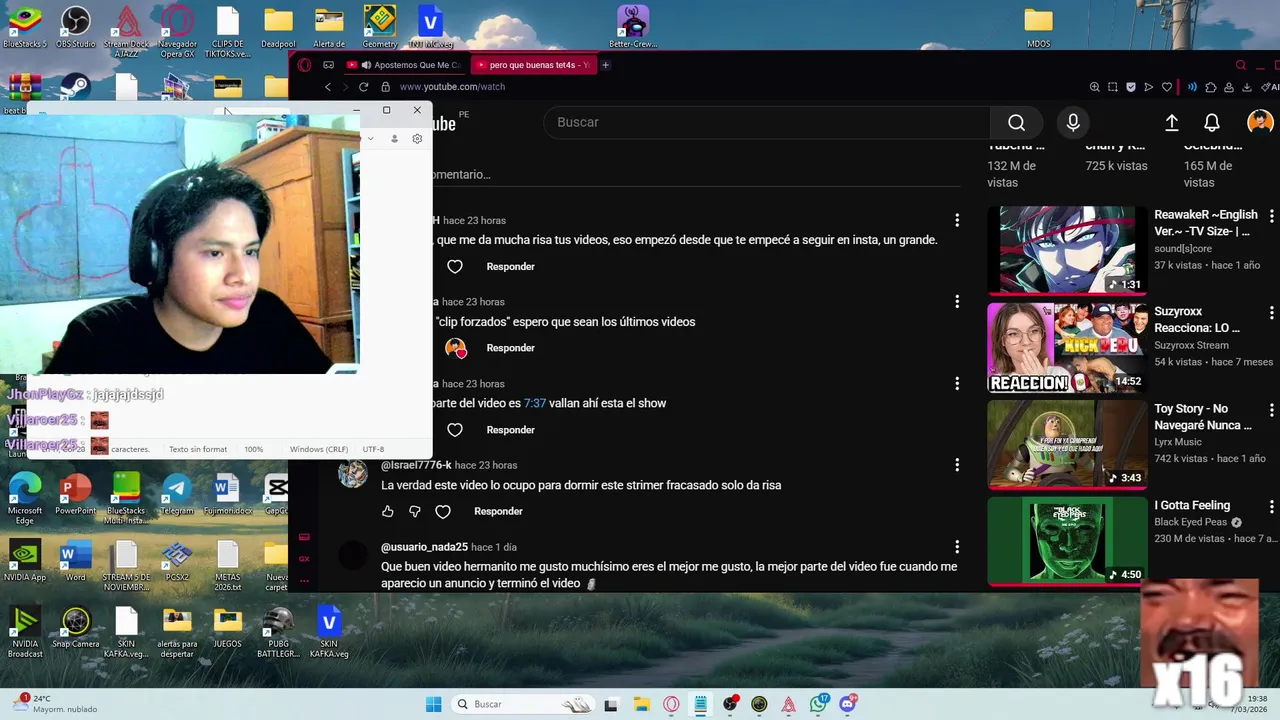The width and height of the screenshot is (1280, 720).
Task: Reply to the 'clip forzados' comment
Action: 510,348
